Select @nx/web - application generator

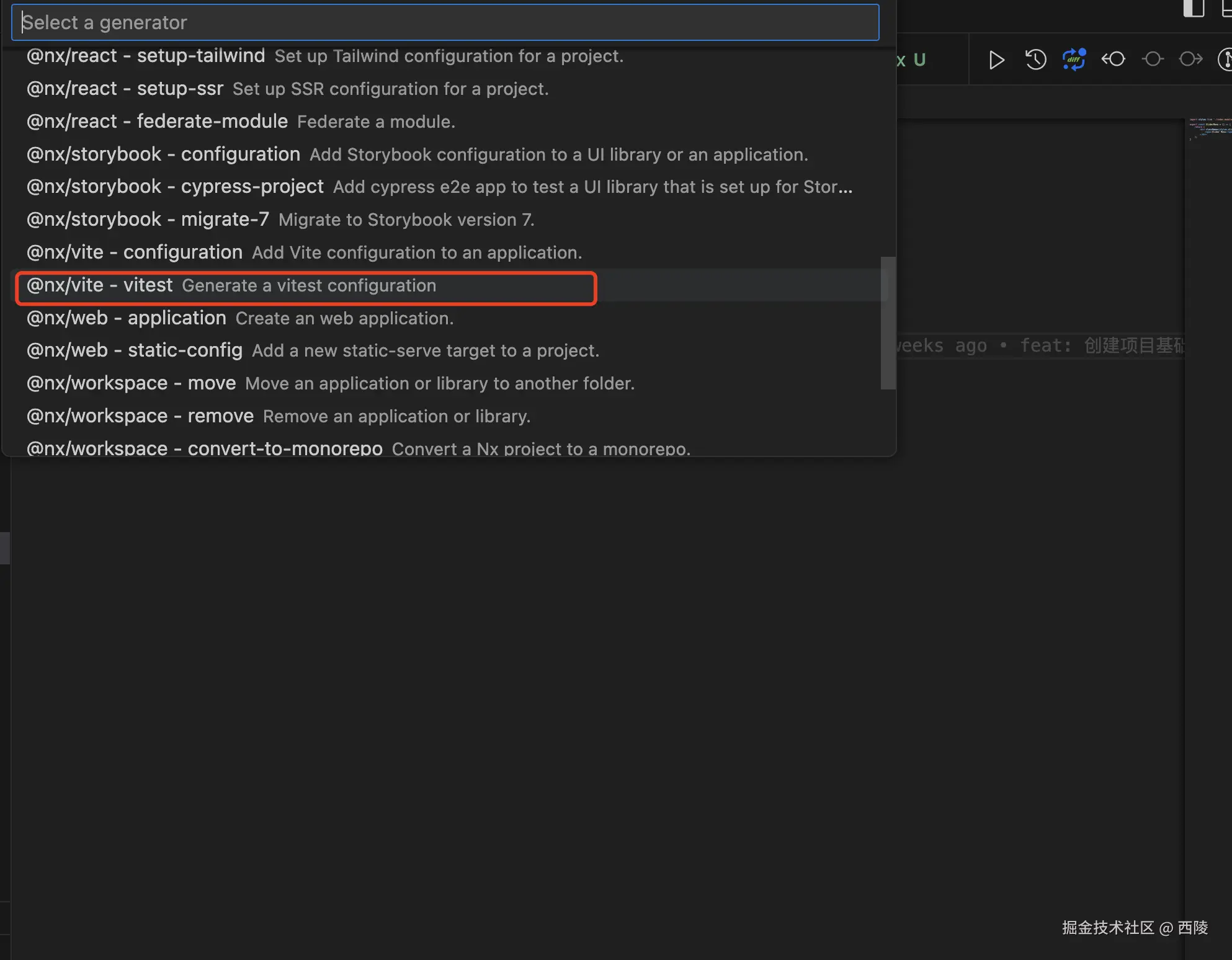[x=240, y=319]
